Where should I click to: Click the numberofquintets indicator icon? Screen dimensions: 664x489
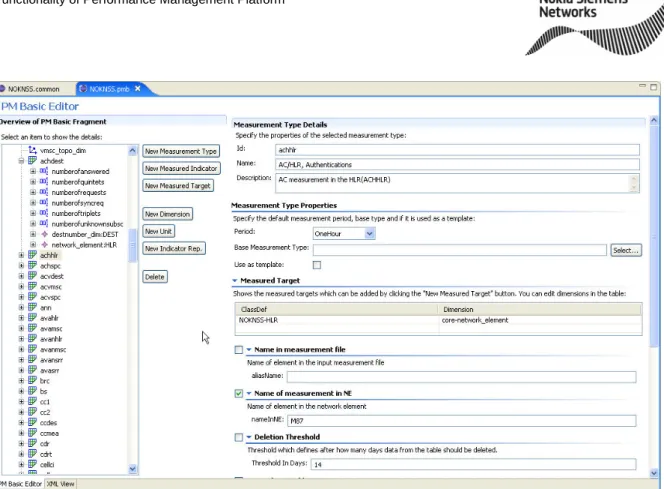point(44,182)
